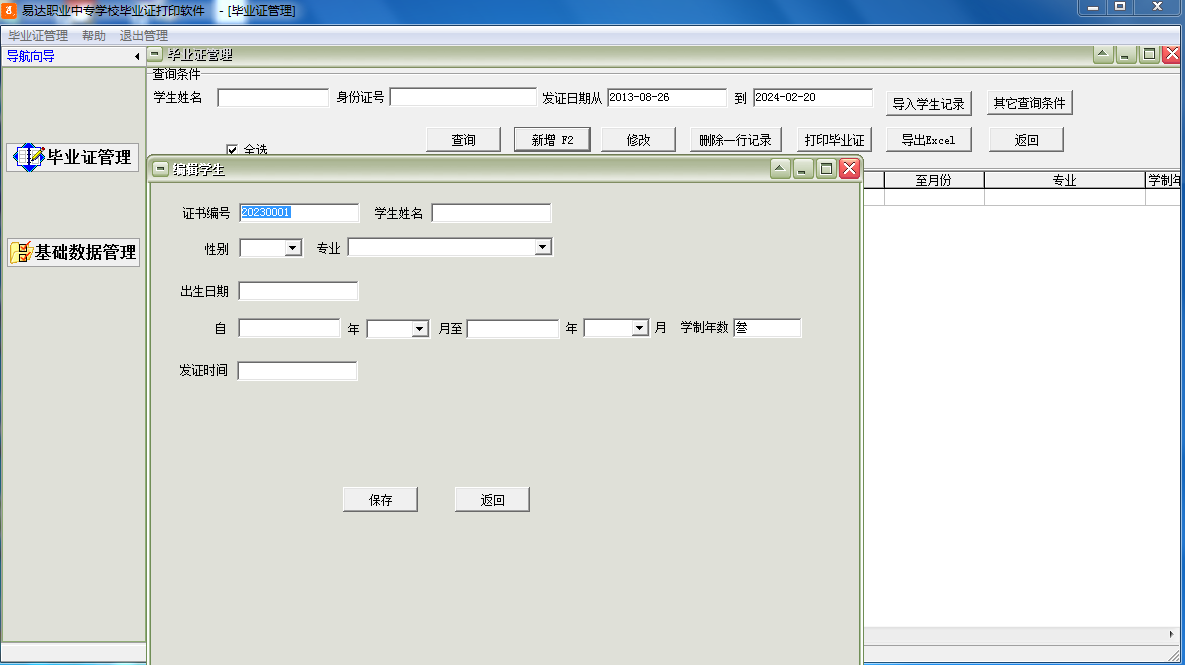Click the 学制年数 input field

767,327
